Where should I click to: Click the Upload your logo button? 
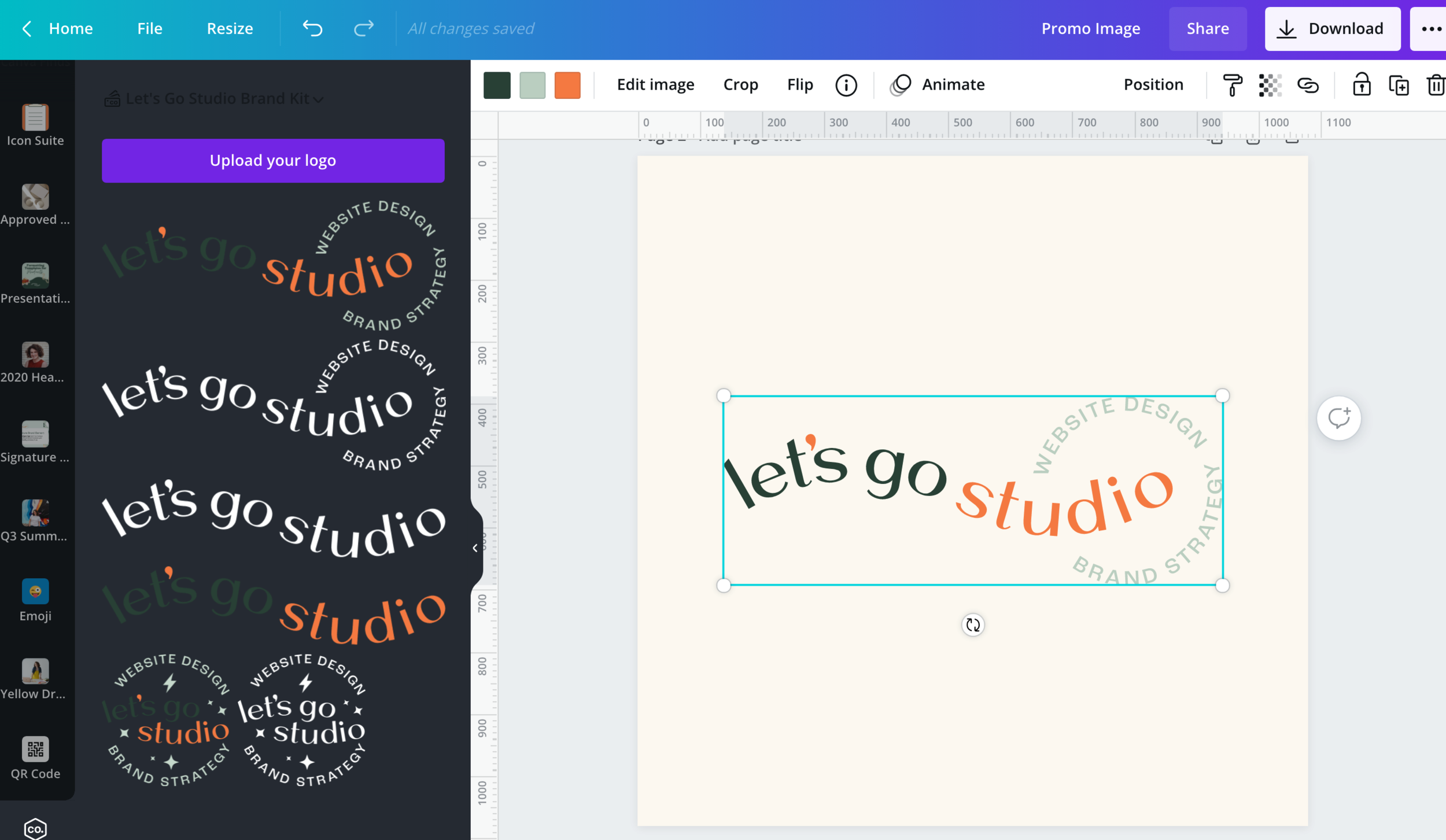(x=272, y=160)
